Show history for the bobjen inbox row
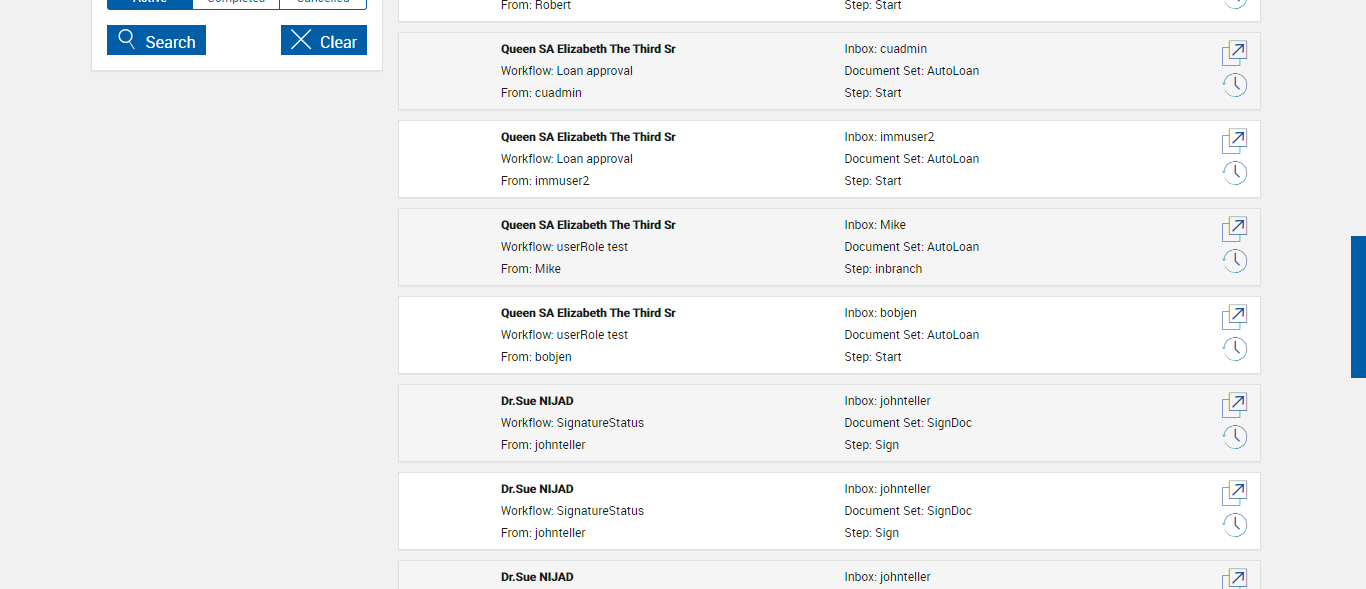The height and width of the screenshot is (589, 1366). (x=1234, y=349)
